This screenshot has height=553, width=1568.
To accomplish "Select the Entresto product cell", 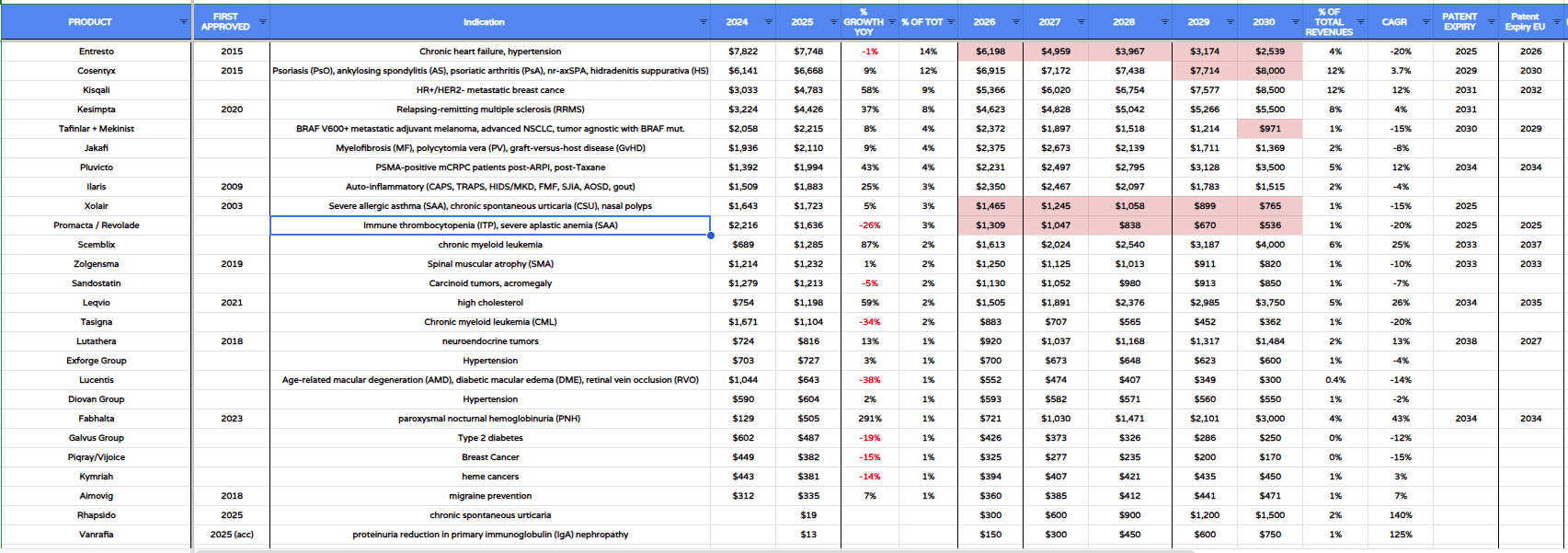I will tap(97, 52).
